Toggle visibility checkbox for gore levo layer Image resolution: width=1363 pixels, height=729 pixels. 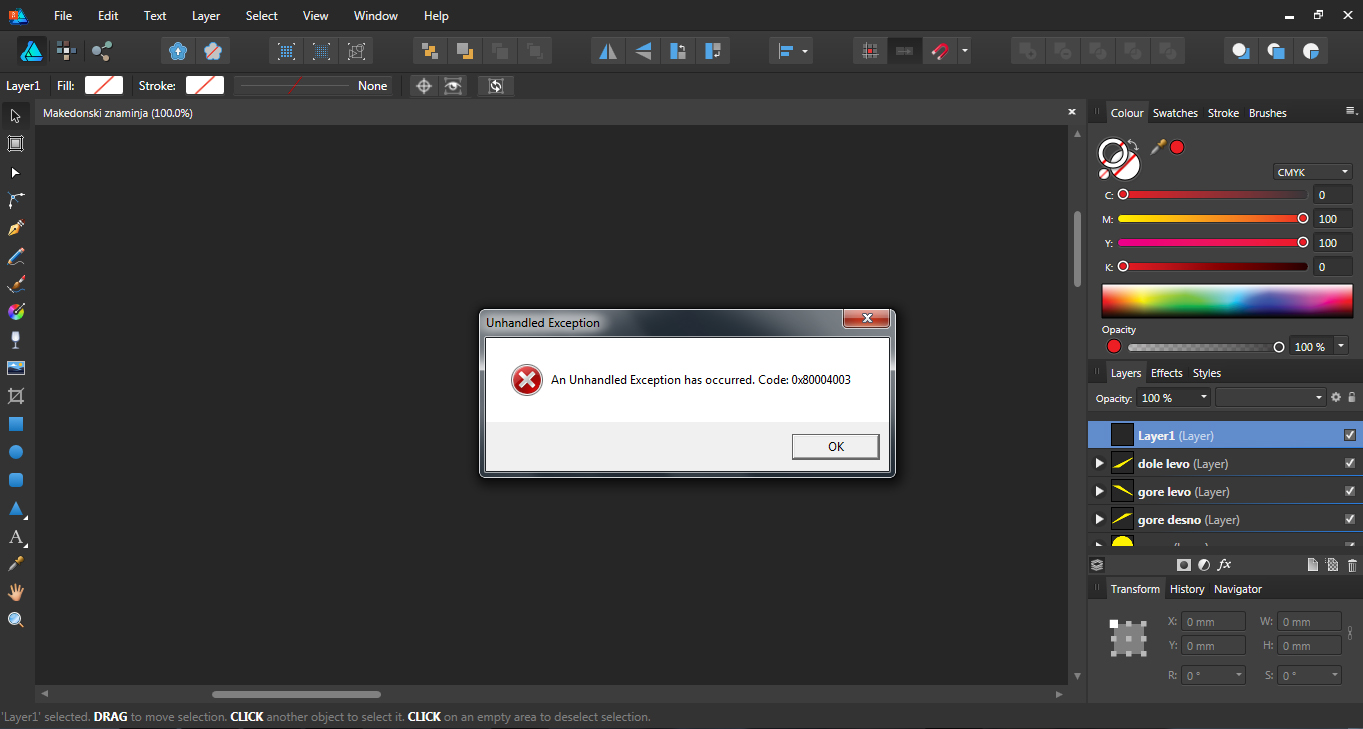click(x=1350, y=491)
